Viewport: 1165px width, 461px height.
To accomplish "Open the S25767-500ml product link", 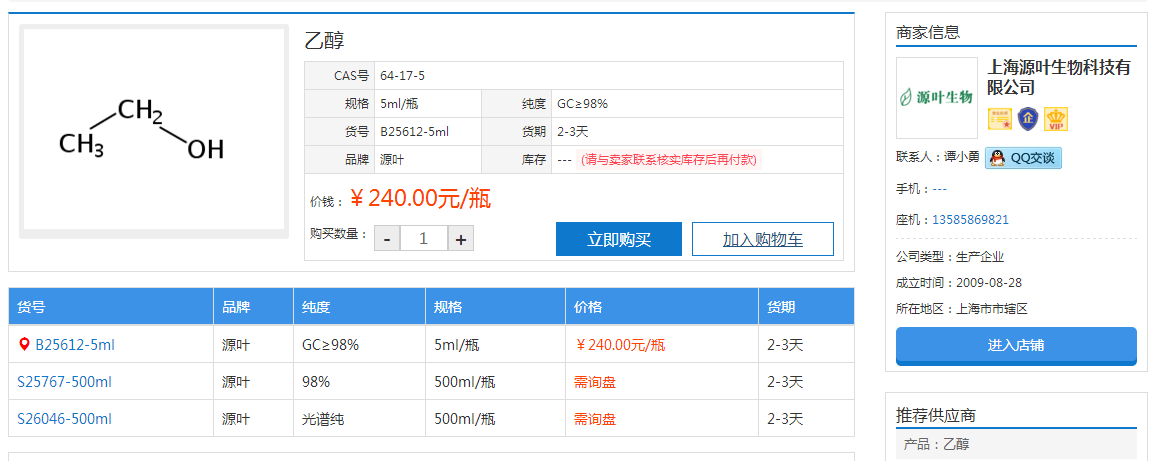I will (x=65, y=382).
